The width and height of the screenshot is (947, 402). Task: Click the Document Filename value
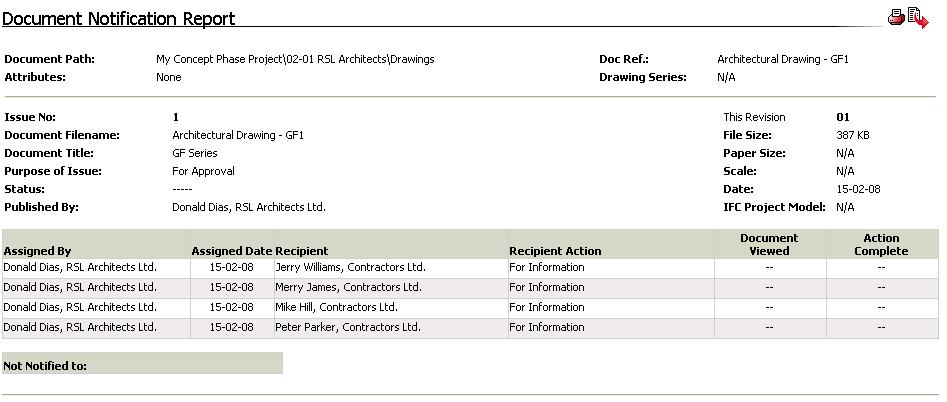(238, 135)
